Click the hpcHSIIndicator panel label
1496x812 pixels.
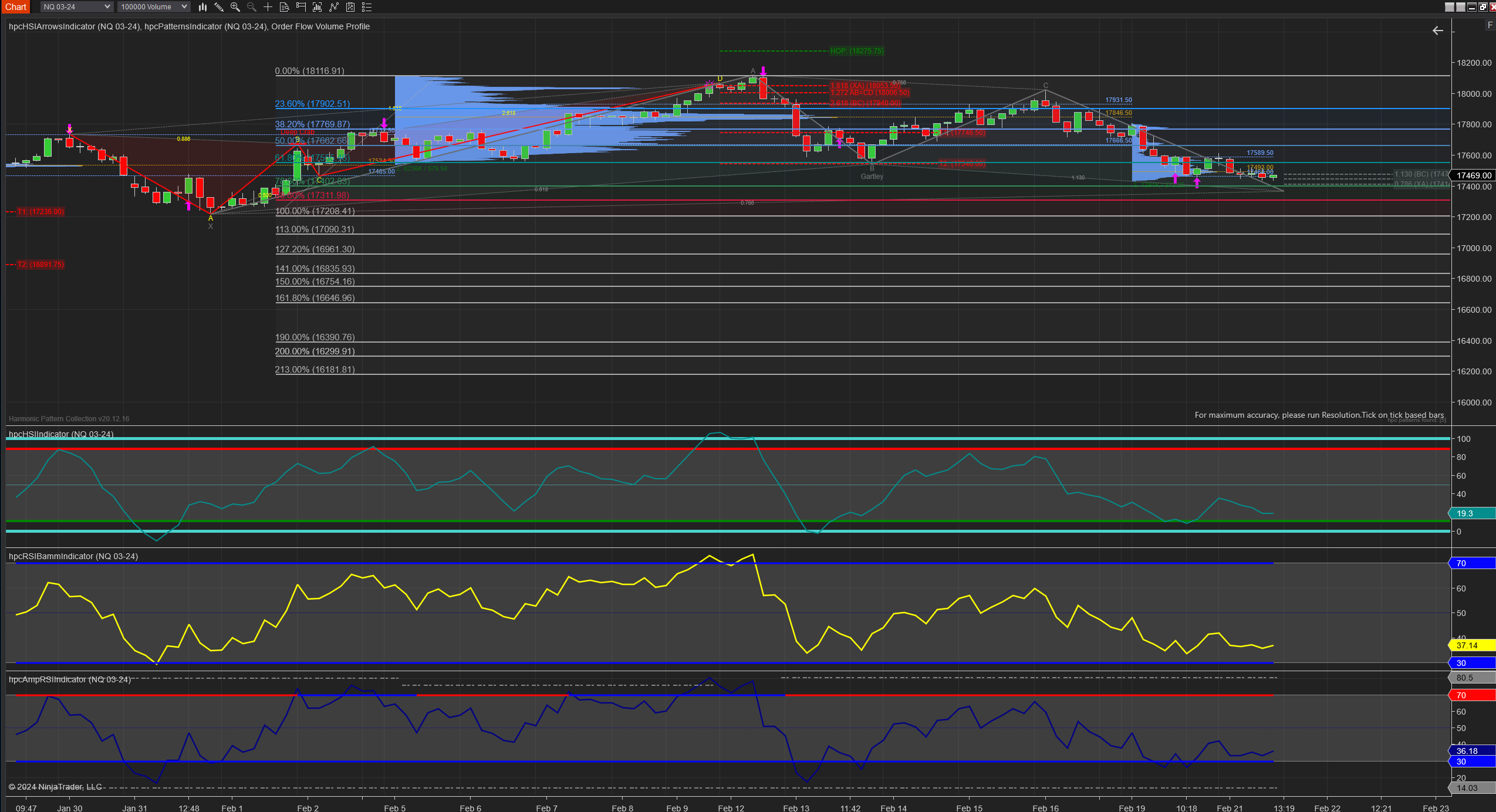pos(61,434)
